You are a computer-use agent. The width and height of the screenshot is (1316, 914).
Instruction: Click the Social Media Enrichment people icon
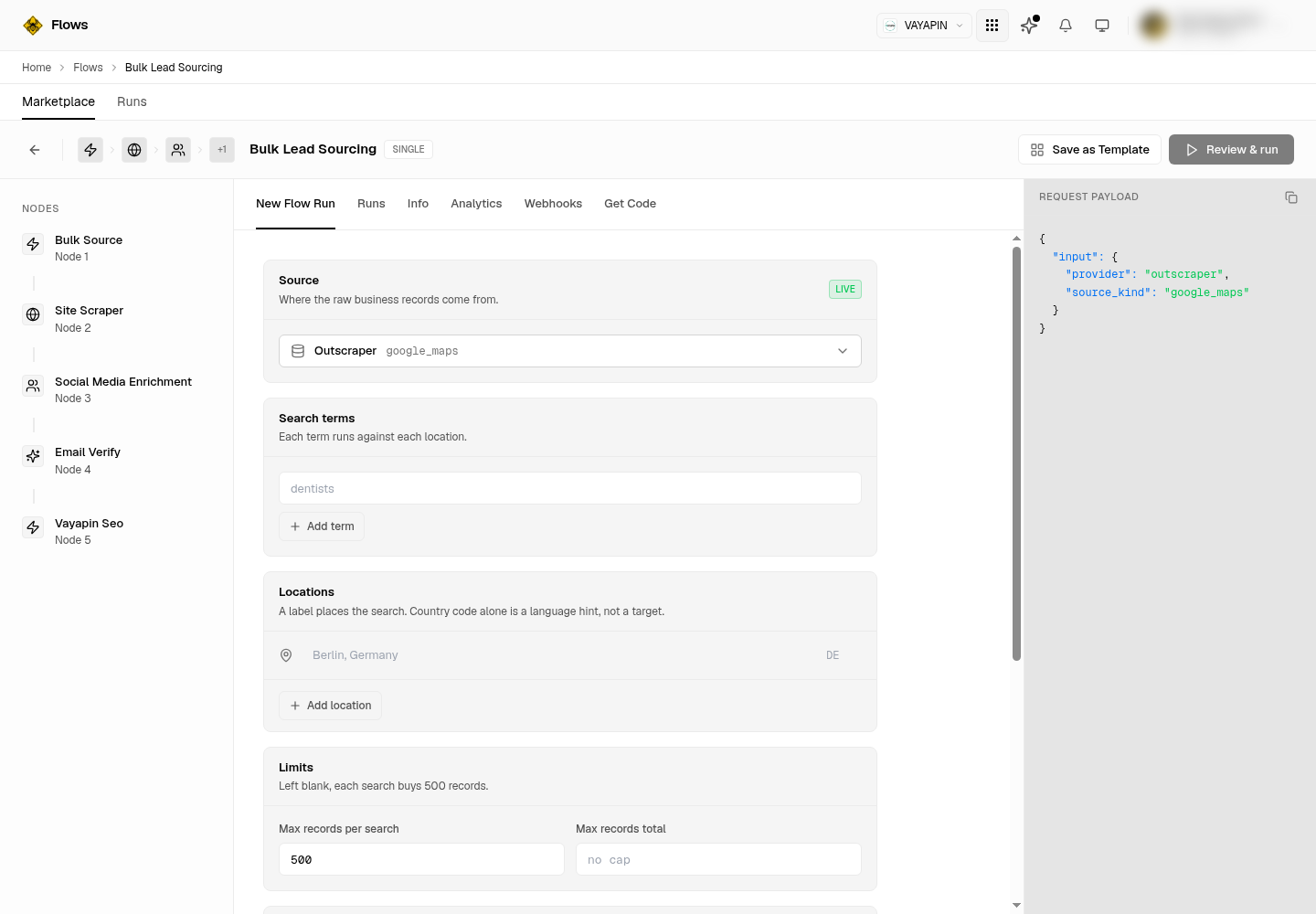[33, 386]
